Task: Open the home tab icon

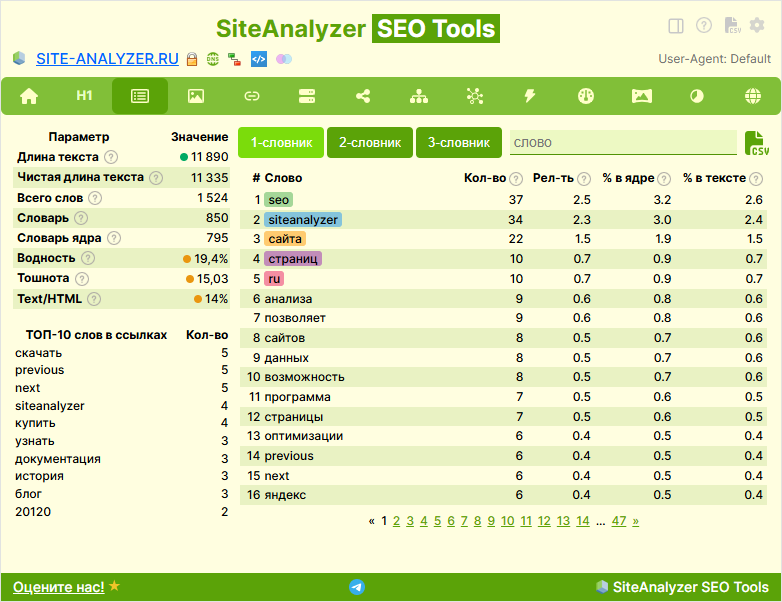Action: click(x=29, y=96)
